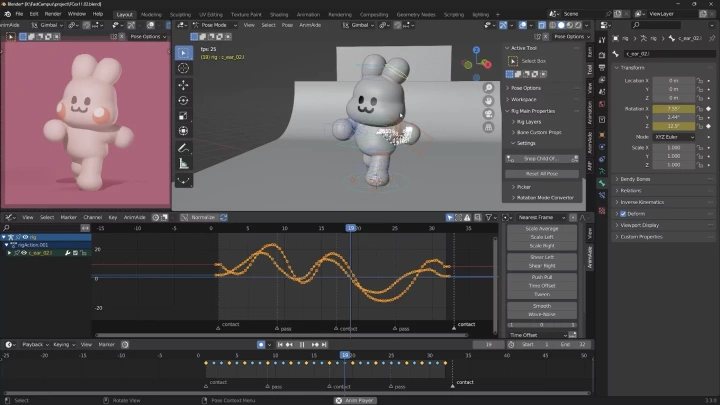Viewport: 720px width, 405px height.
Task: Click the End frame field in timeline
Action: click(573, 344)
